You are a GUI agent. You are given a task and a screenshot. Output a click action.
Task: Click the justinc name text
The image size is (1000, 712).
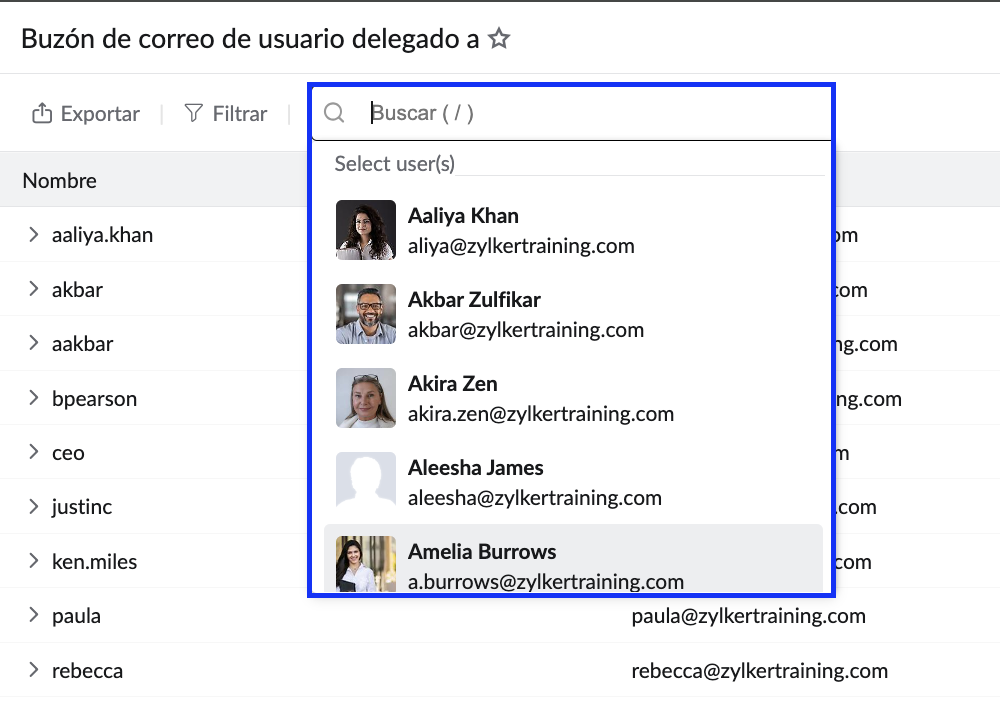pos(82,507)
